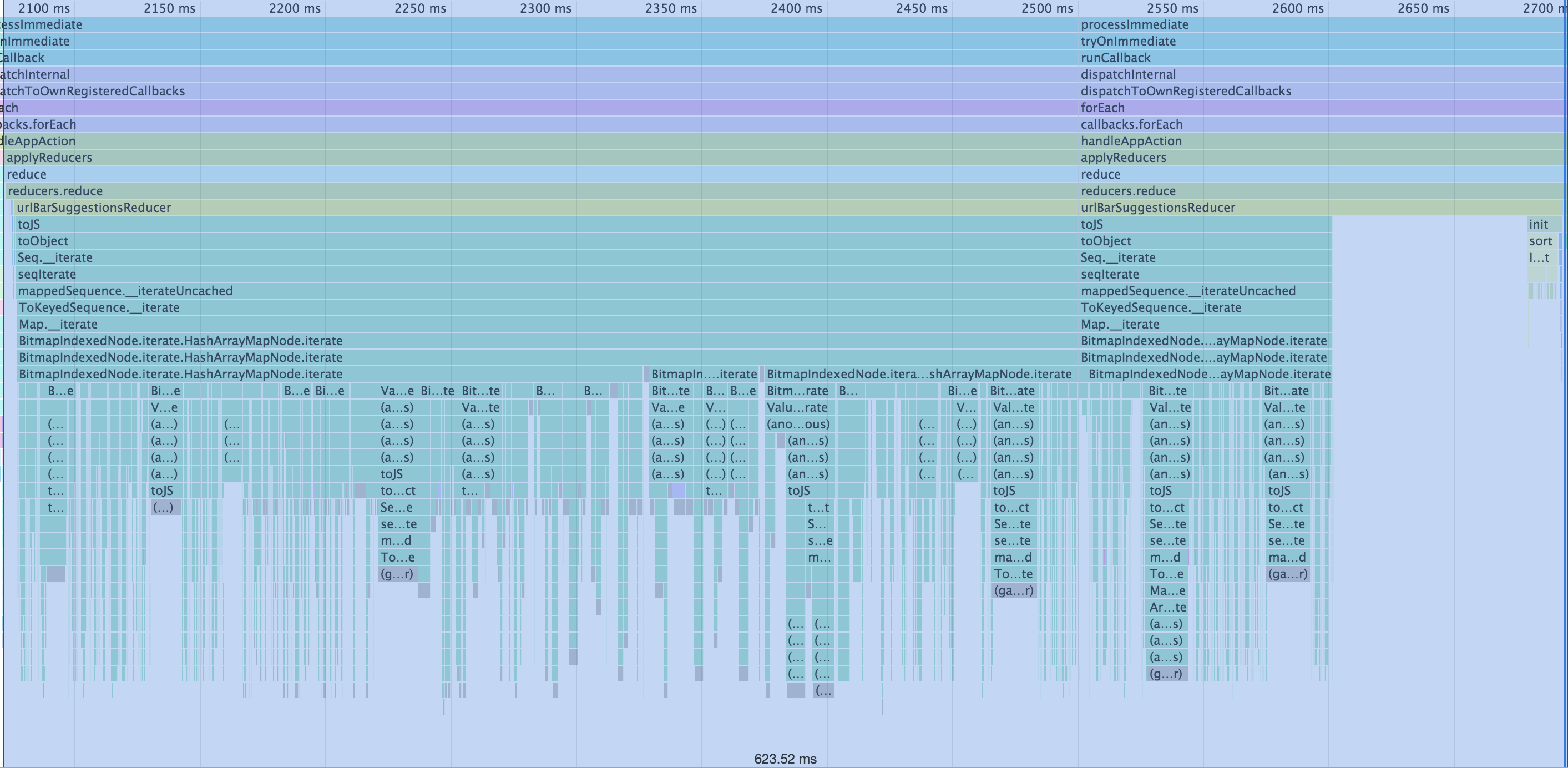Click the 2350 ms ruler mark

tap(671, 8)
